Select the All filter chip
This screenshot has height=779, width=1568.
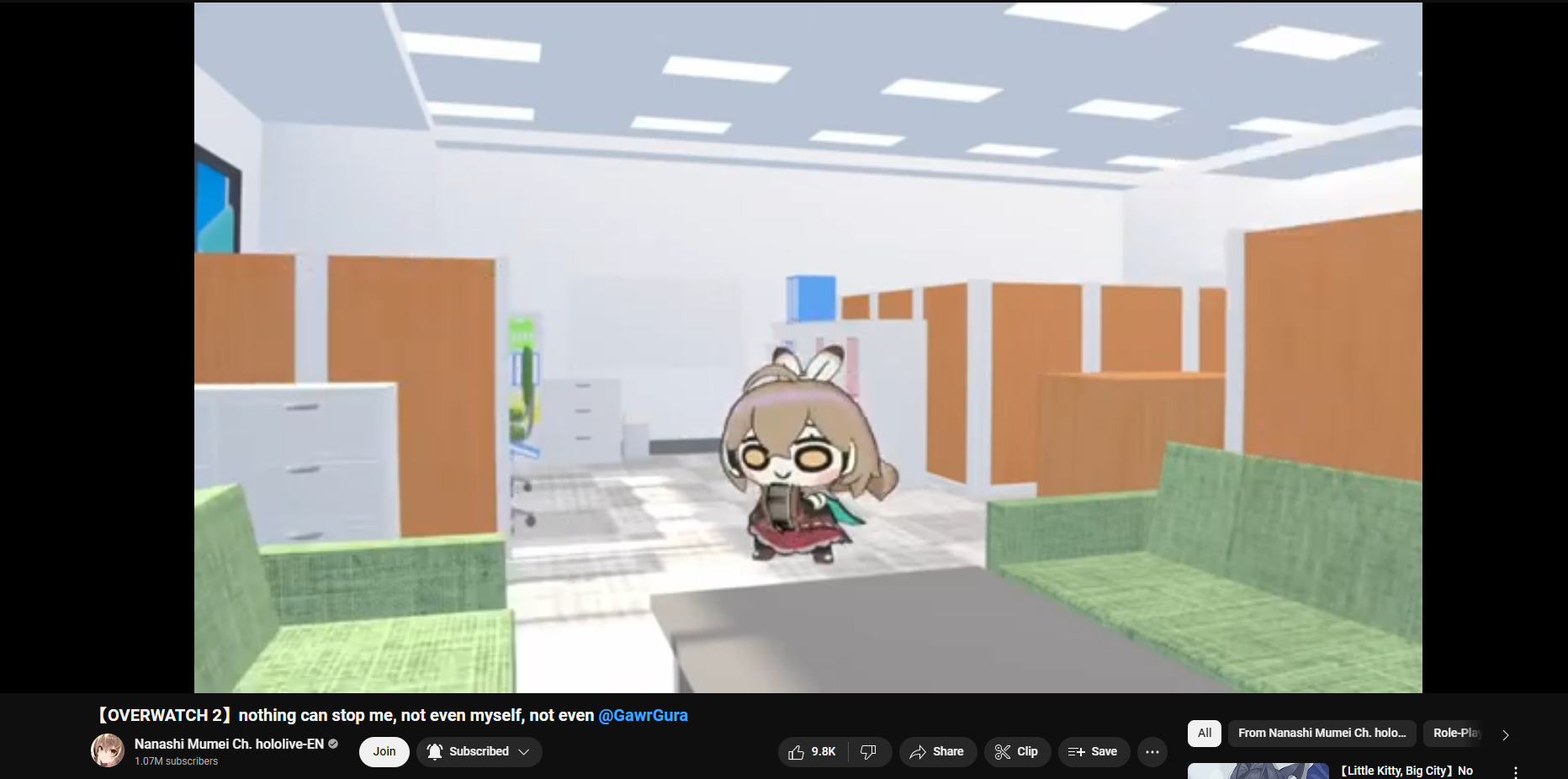[1205, 734]
